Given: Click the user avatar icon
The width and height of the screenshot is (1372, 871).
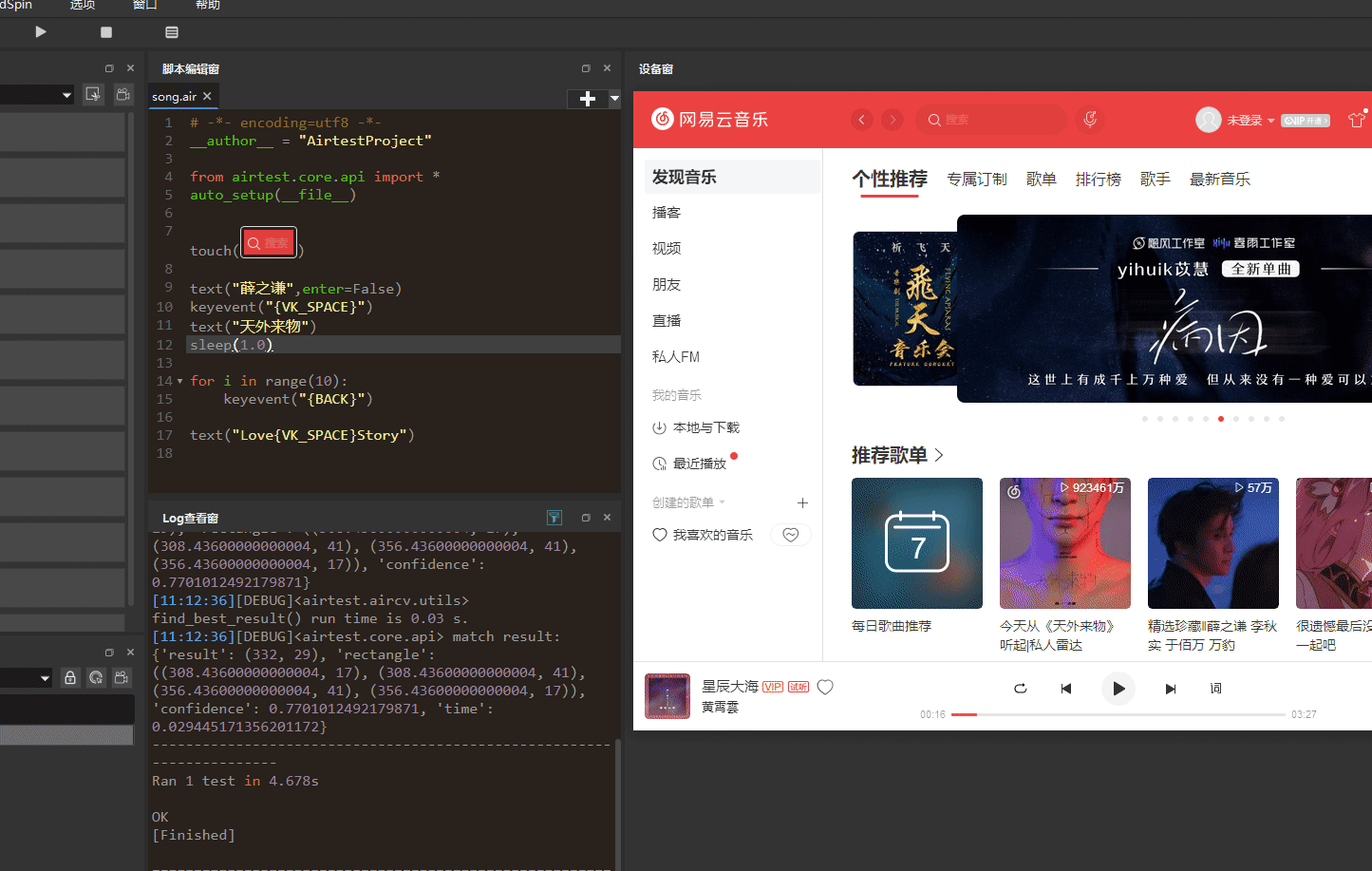Looking at the screenshot, I should point(1208,120).
